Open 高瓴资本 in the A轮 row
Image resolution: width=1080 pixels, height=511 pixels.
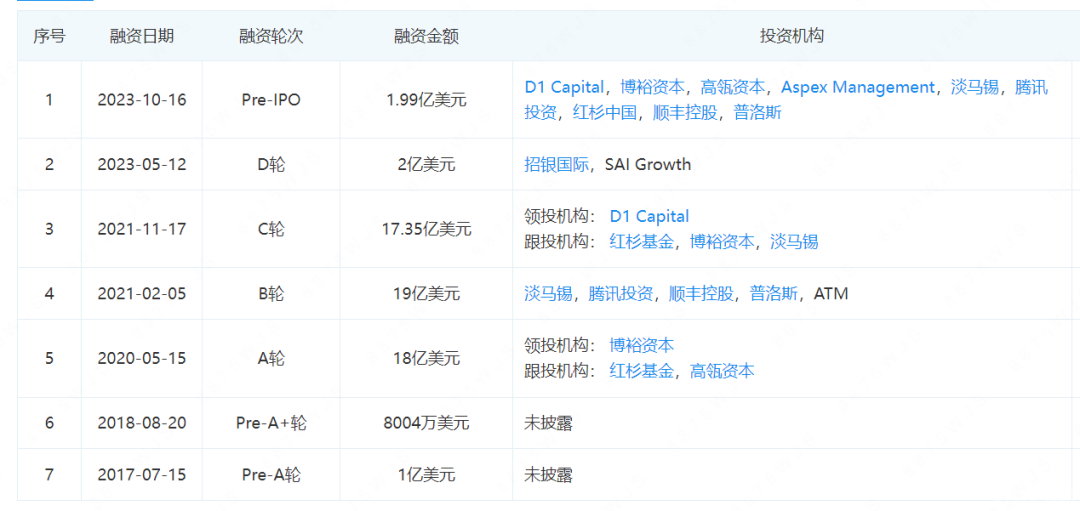[x=722, y=372]
